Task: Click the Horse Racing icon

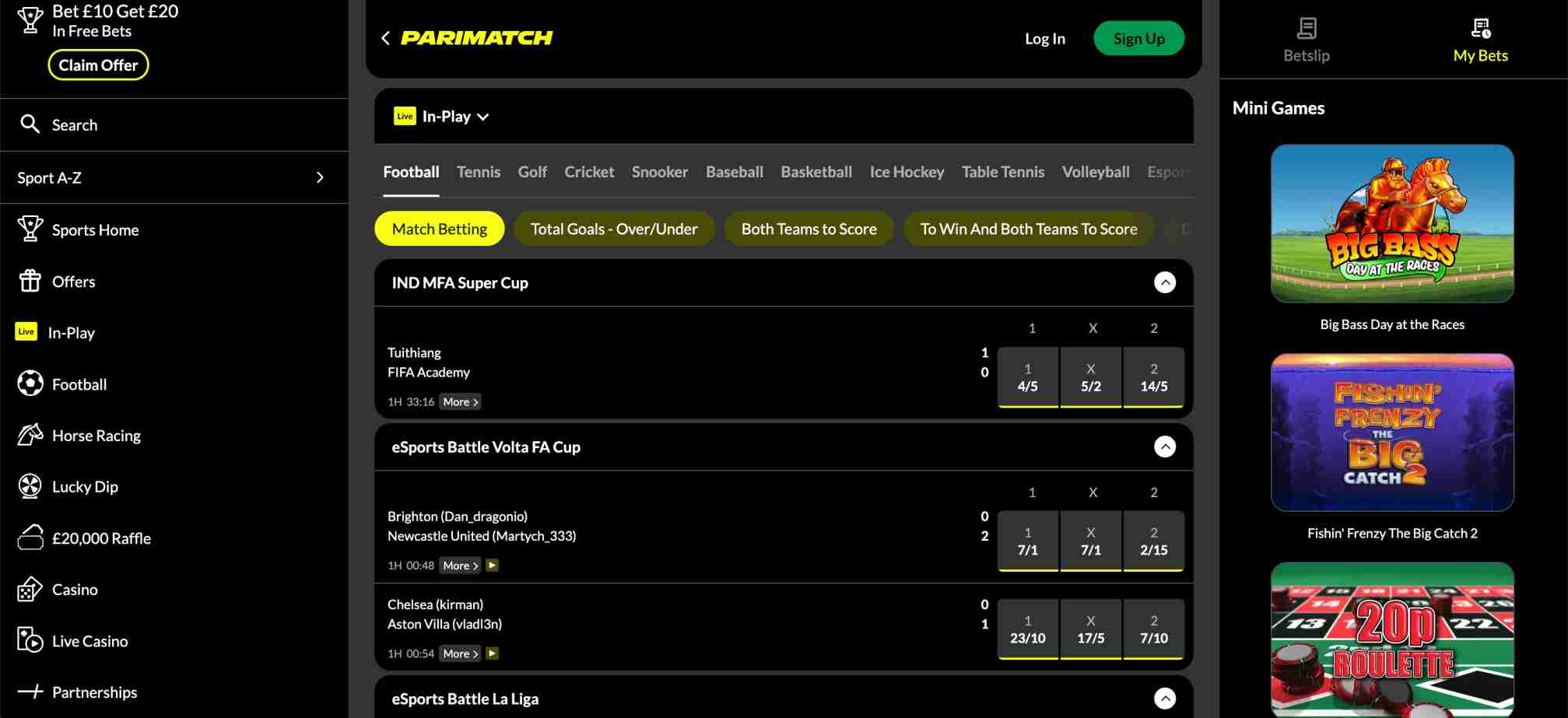Action: tap(30, 435)
